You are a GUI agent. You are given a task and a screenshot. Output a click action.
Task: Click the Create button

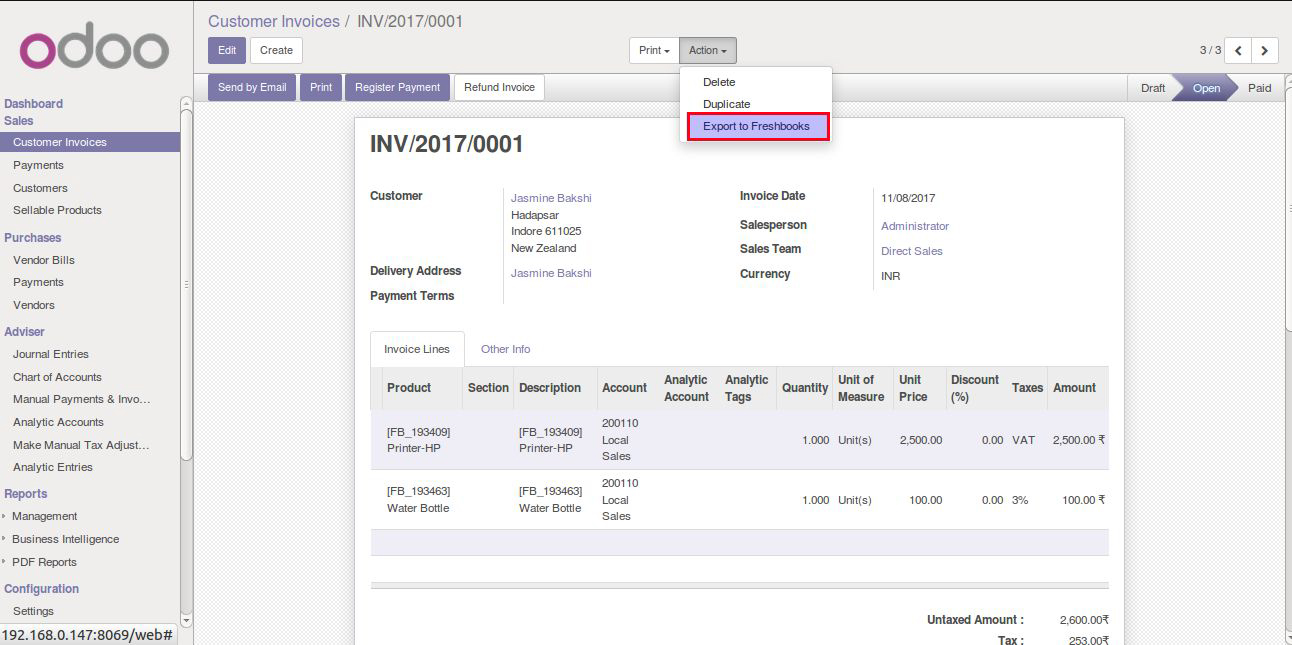point(276,50)
